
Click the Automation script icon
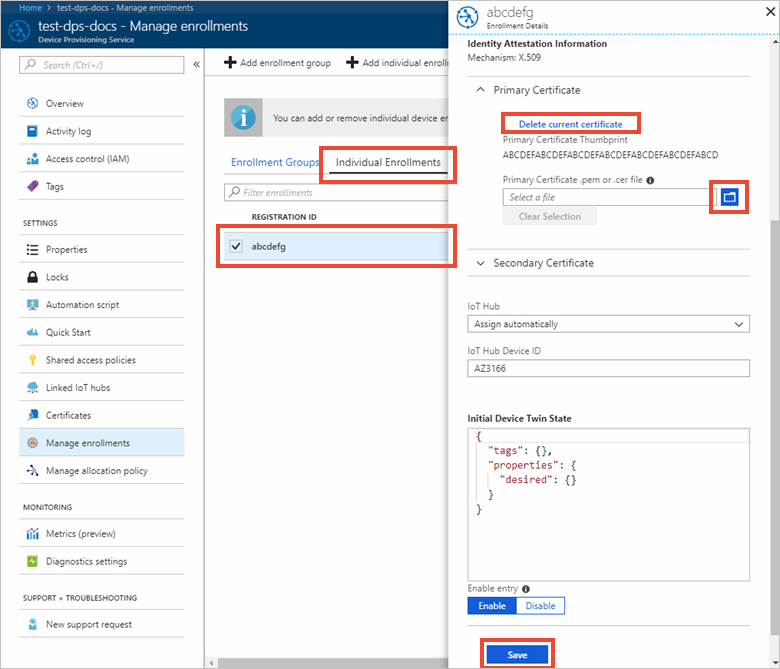[32, 304]
